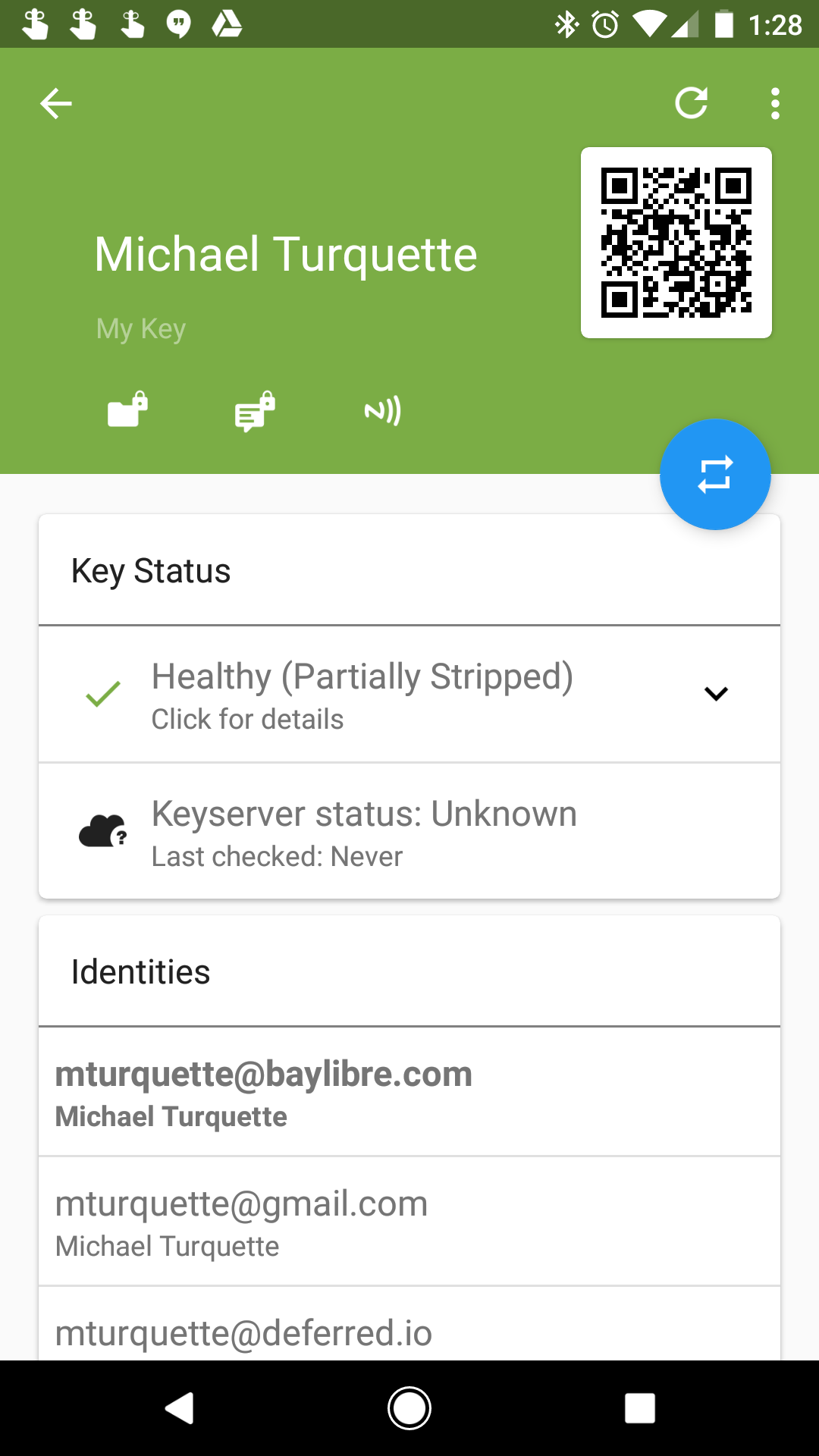Select the mturquette@deferred.io identity
This screenshot has width=819, height=1456.
(x=409, y=1324)
